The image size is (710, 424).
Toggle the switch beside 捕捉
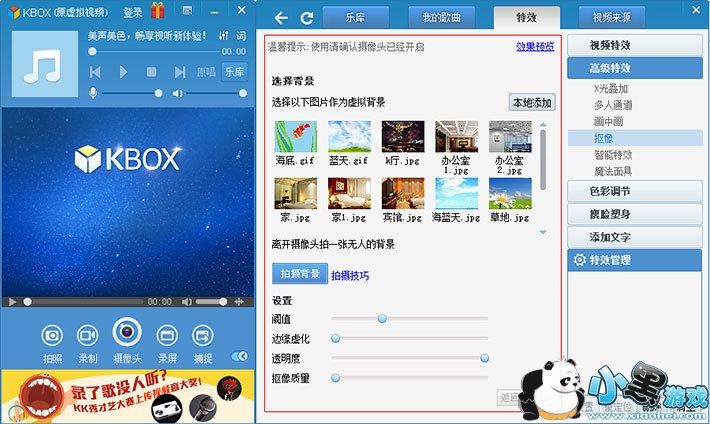point(240,356)
